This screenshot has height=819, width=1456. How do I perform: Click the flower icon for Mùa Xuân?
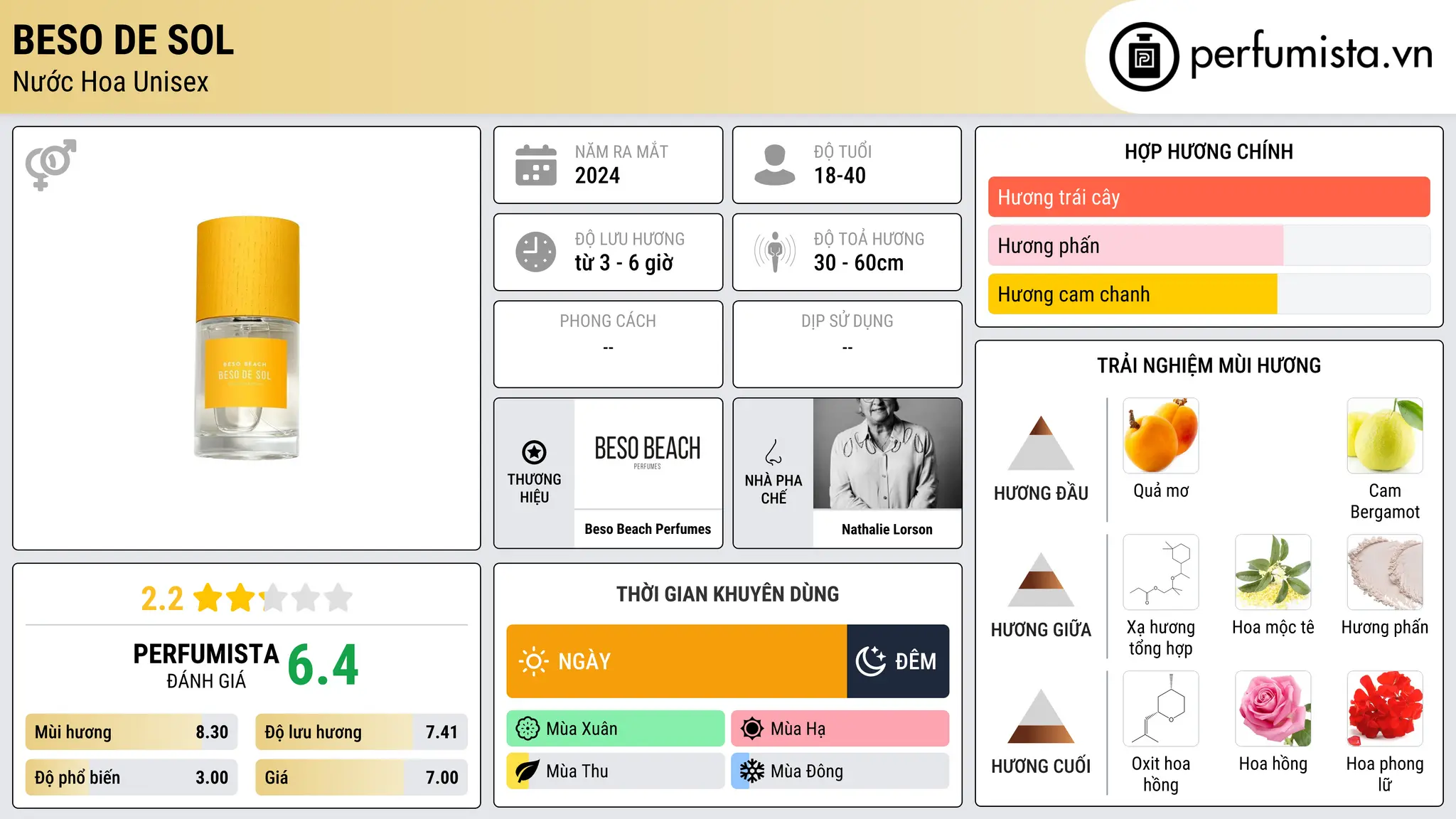pos(528,729)
